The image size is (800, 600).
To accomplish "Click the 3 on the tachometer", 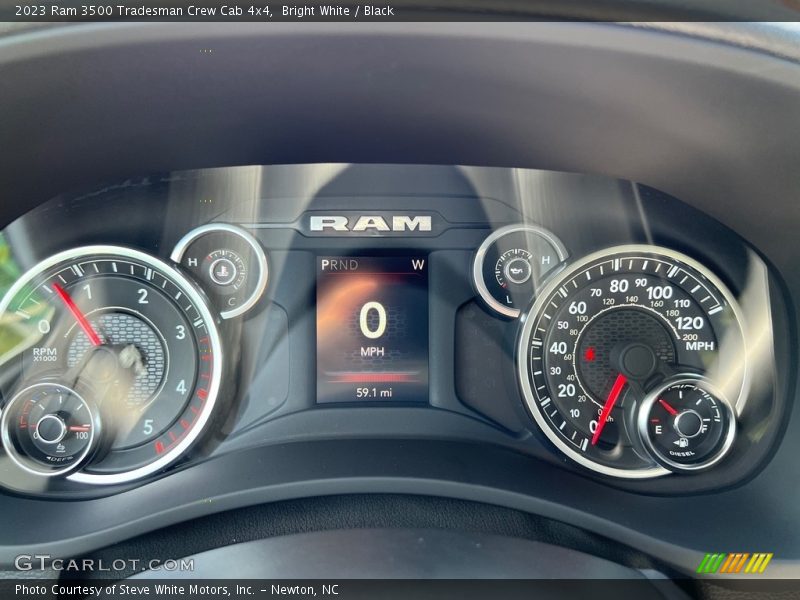I will tap(180, 332).
